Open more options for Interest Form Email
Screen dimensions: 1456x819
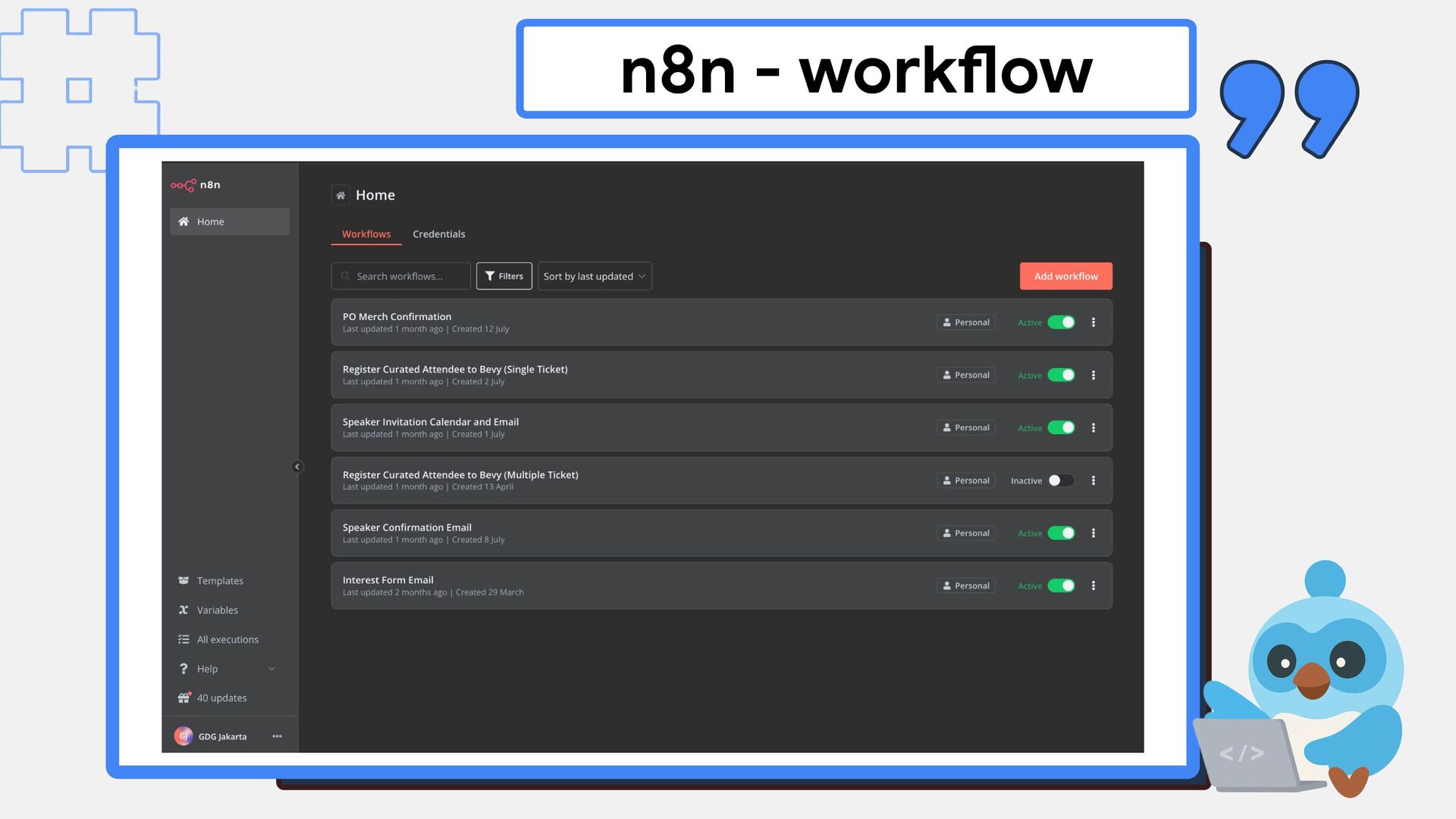1094,585
